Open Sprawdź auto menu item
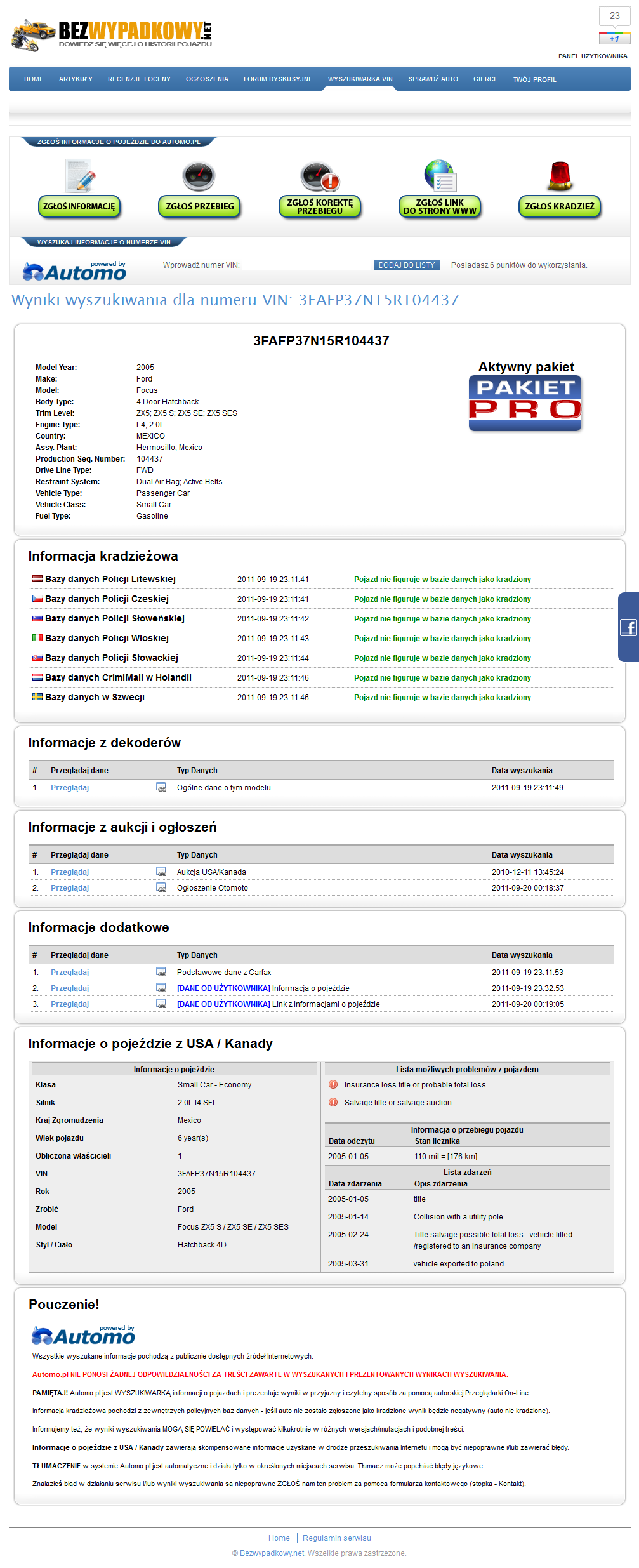Image resolution: width=639 pixels, height=1568 pixels. coord(433,79)
